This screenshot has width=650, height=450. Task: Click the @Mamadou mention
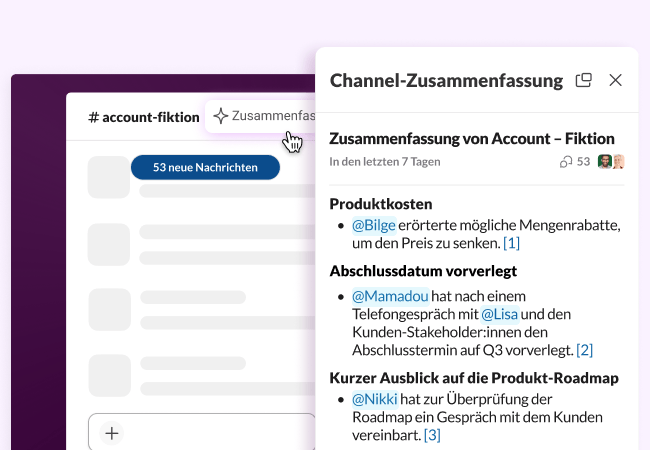pos(390,296)
